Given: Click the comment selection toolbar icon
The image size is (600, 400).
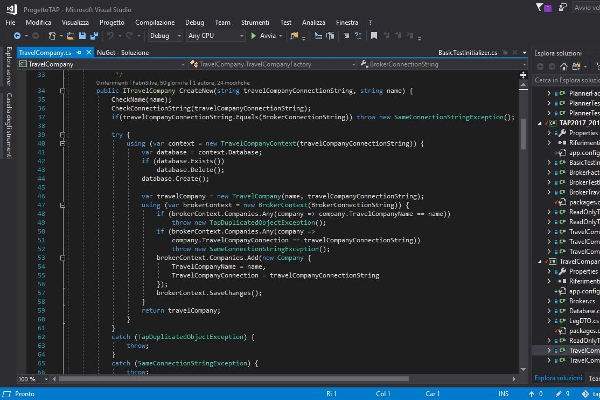Looking at the screenshot, I should pyautogui.click(x=346, y=36).
